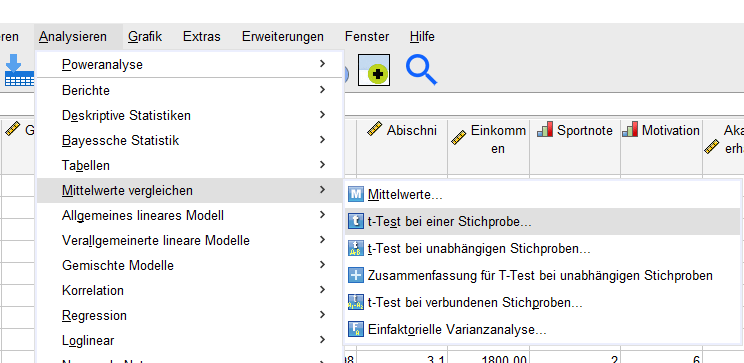Choose t-Test bei einer Stichprobe...

coord(543,222)
